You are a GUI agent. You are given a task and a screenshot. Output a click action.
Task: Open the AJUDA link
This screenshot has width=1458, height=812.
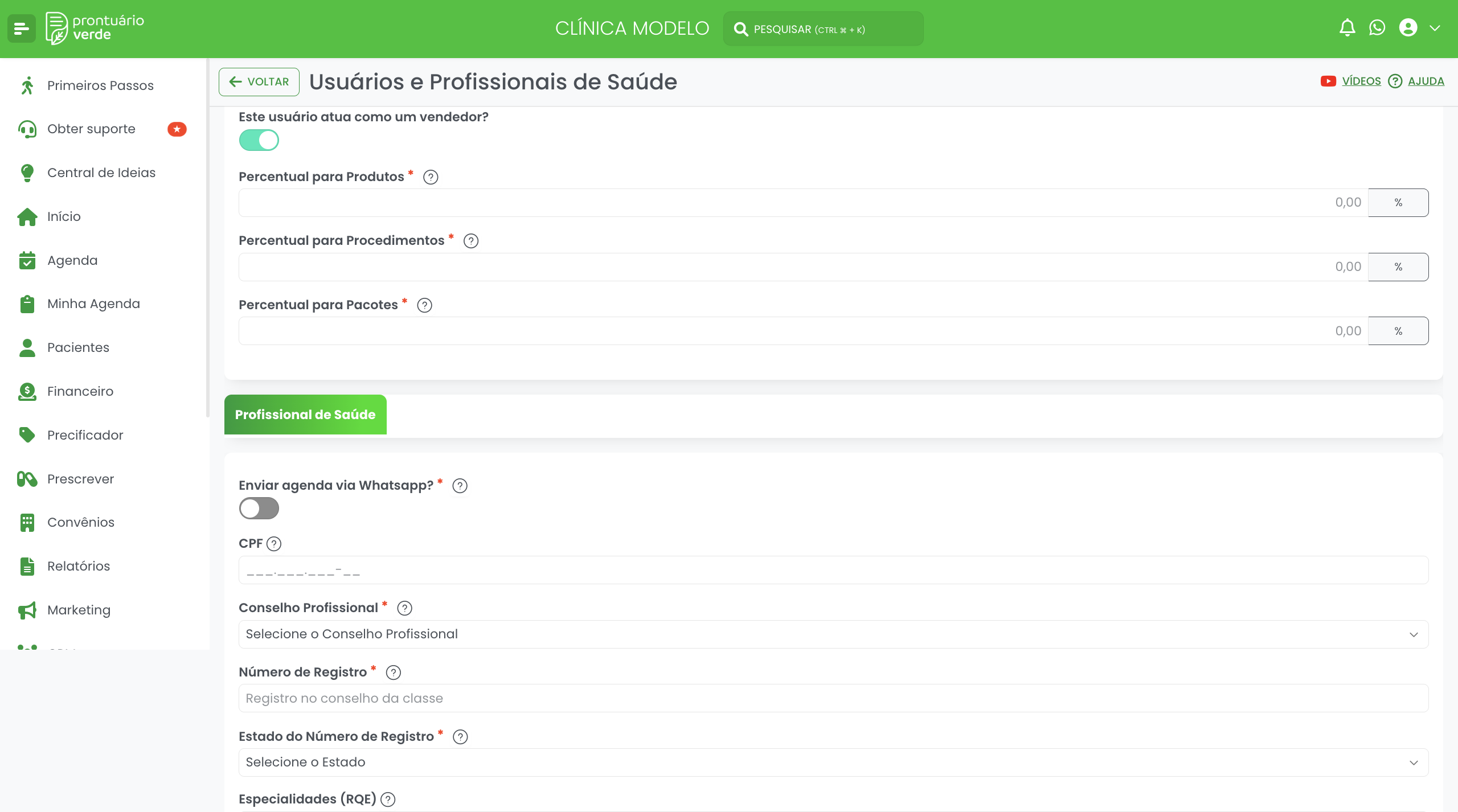pos(1426,81)
